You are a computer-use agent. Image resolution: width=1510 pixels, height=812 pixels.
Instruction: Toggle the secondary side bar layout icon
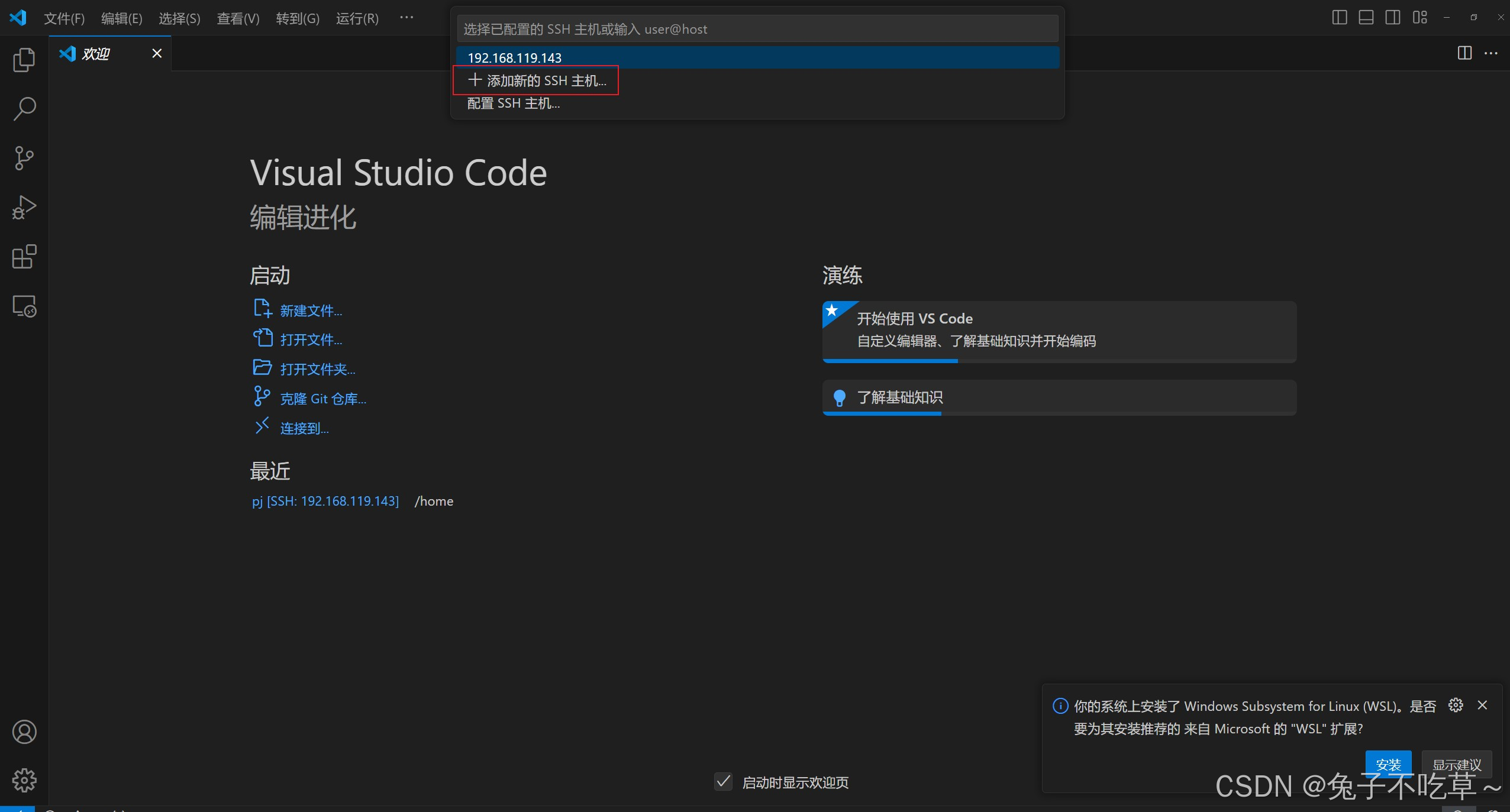pyautogui.click(x=1393, y=18)
